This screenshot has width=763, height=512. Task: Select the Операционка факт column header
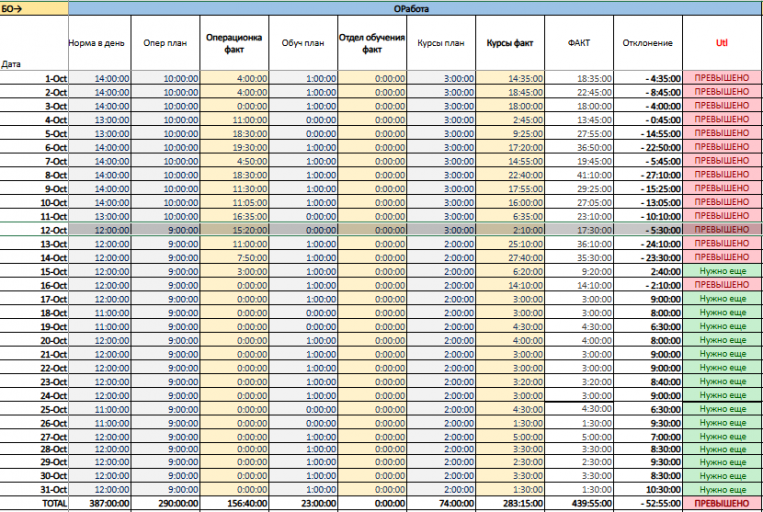(234, 43)
